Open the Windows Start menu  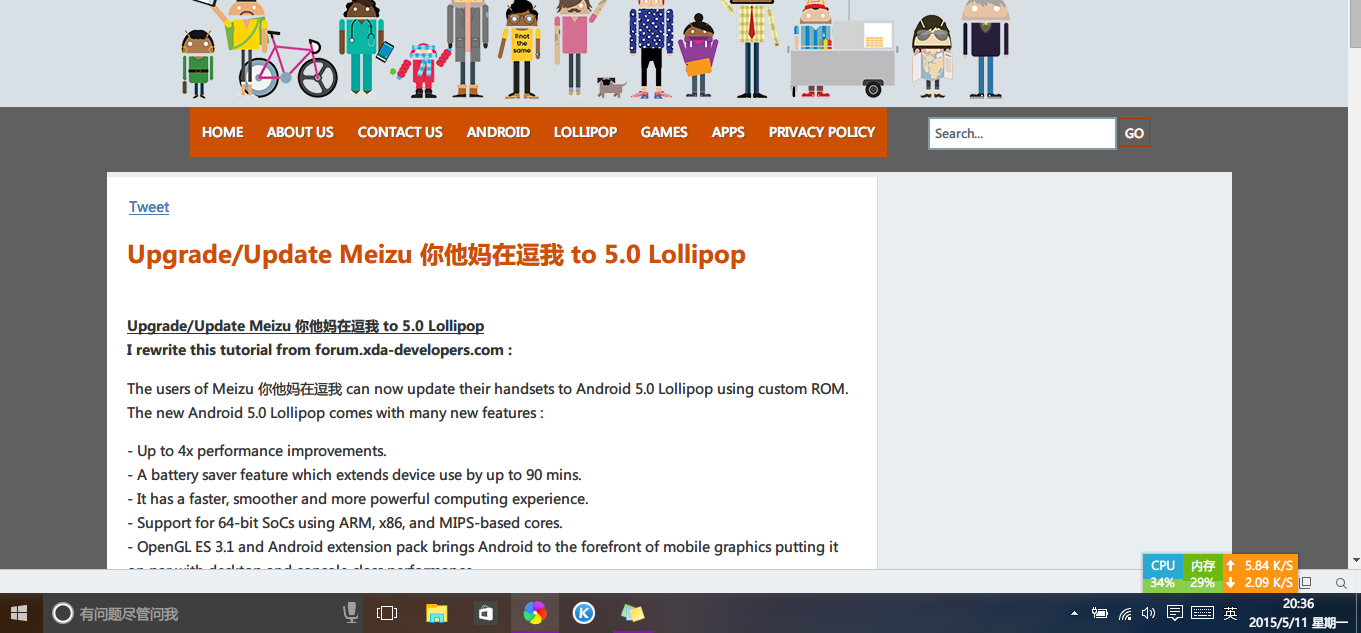point(20,613)
